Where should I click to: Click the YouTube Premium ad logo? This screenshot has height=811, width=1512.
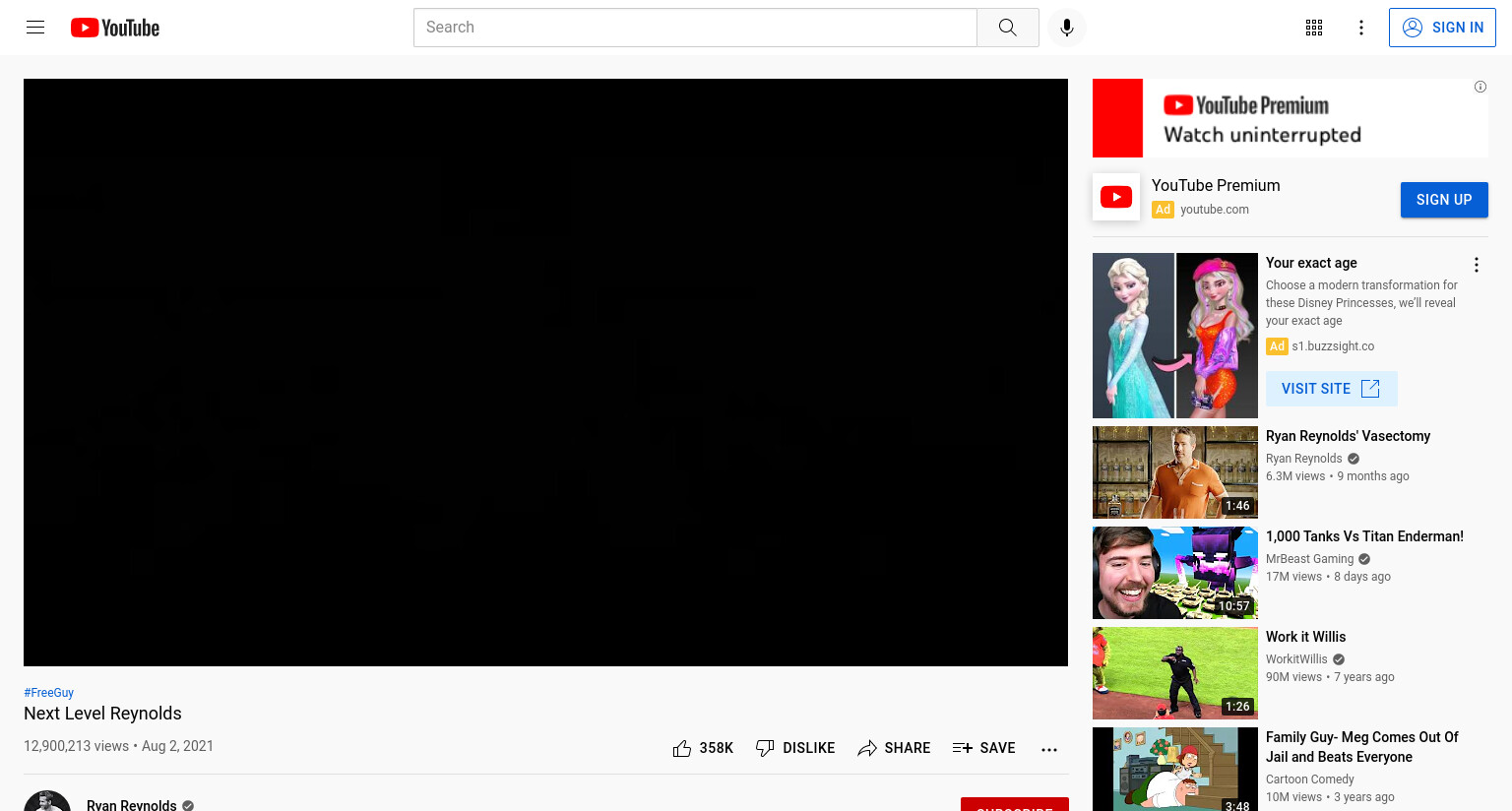coord(1116,197)
